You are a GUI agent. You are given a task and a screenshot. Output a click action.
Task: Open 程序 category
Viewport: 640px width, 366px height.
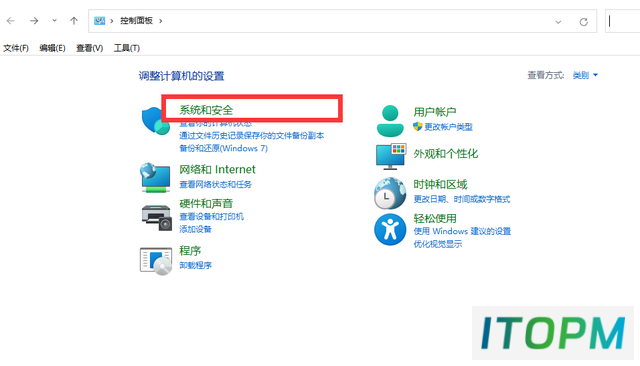[190, 251]
